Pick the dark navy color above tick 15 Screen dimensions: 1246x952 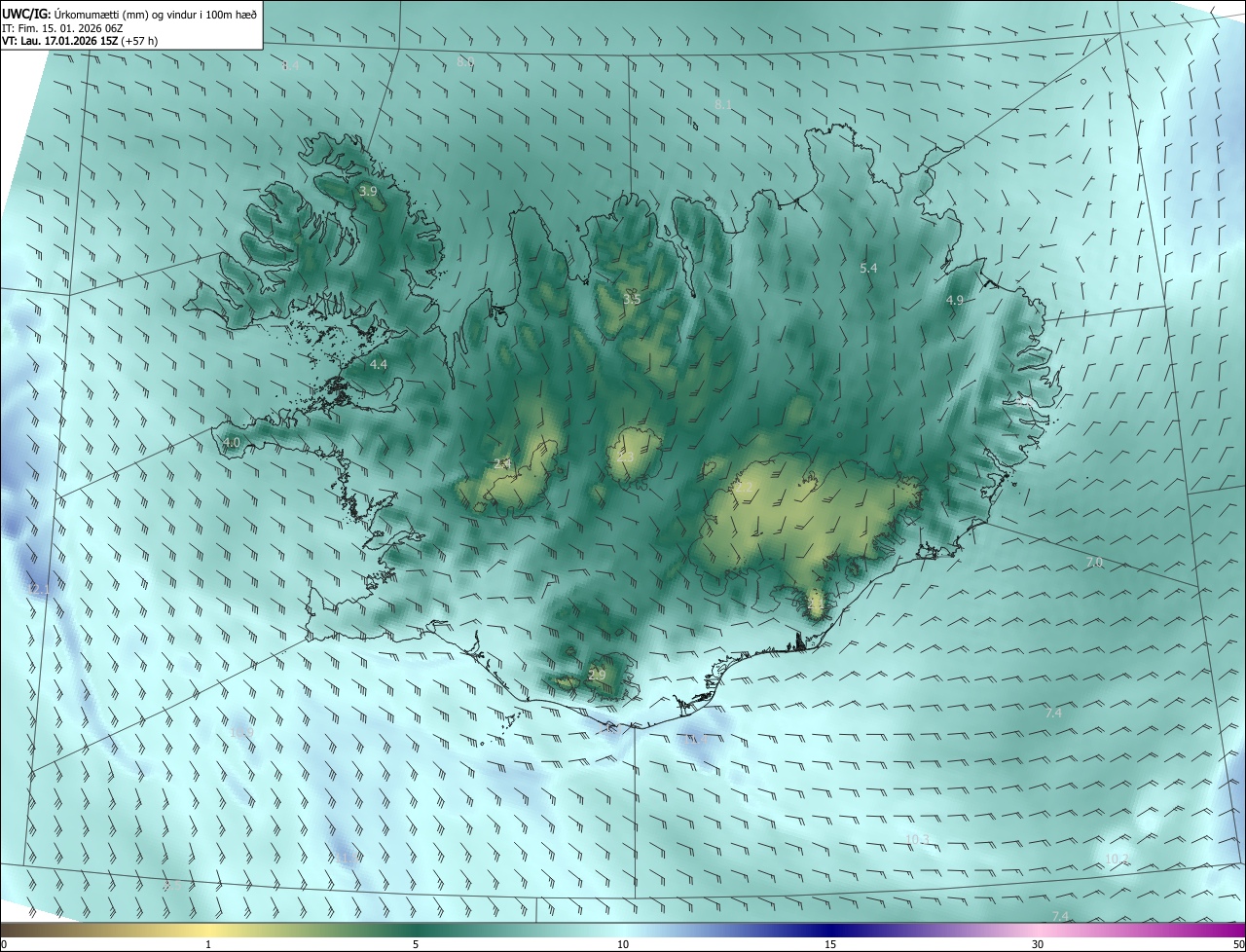(830, 929)
